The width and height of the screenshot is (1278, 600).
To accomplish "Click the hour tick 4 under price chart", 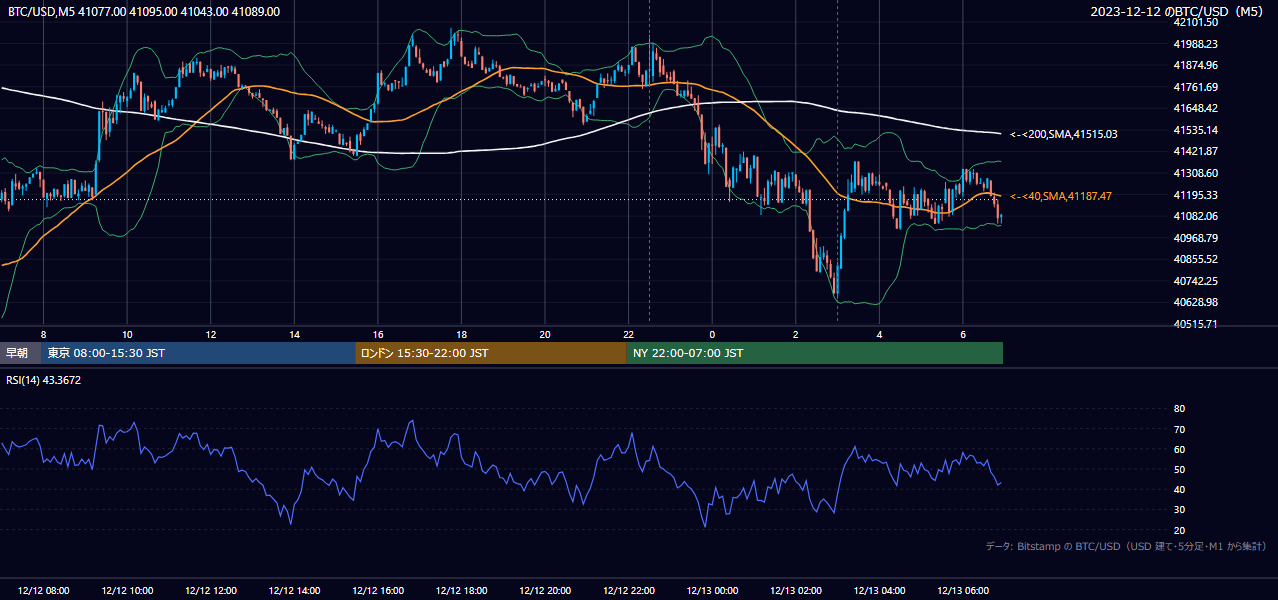I will pos(879,333).
